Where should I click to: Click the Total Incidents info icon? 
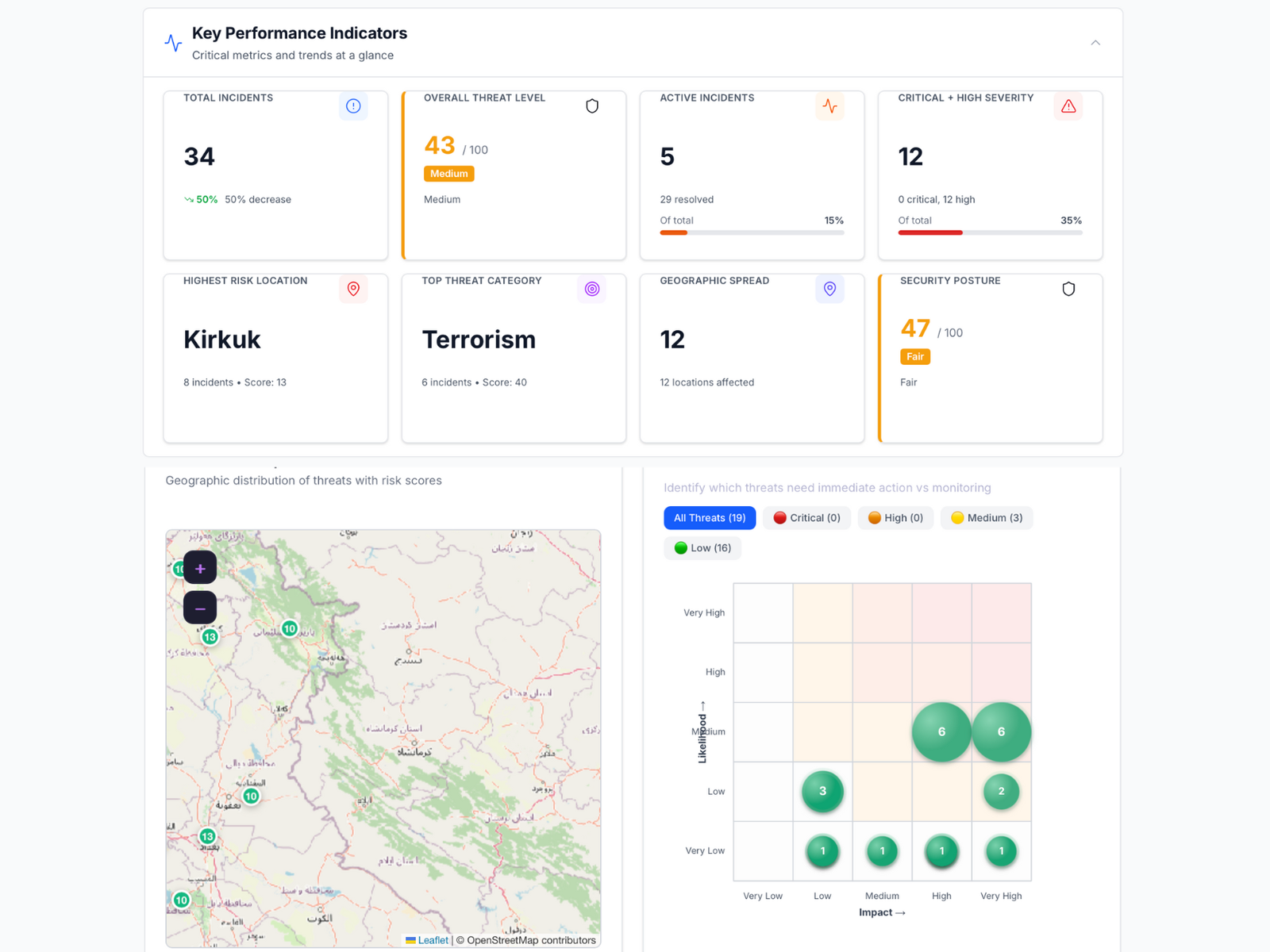[x=353, y=106]
